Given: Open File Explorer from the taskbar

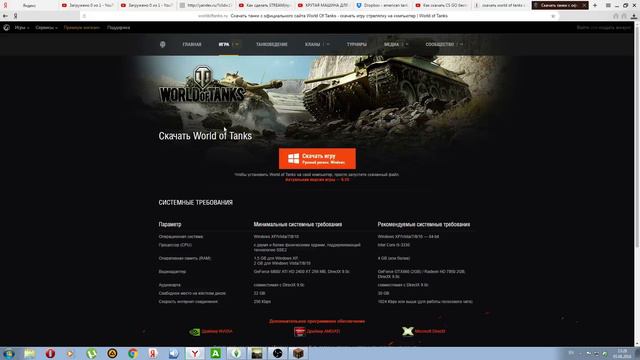Looking at the screenshot, I should click(29, 353).
